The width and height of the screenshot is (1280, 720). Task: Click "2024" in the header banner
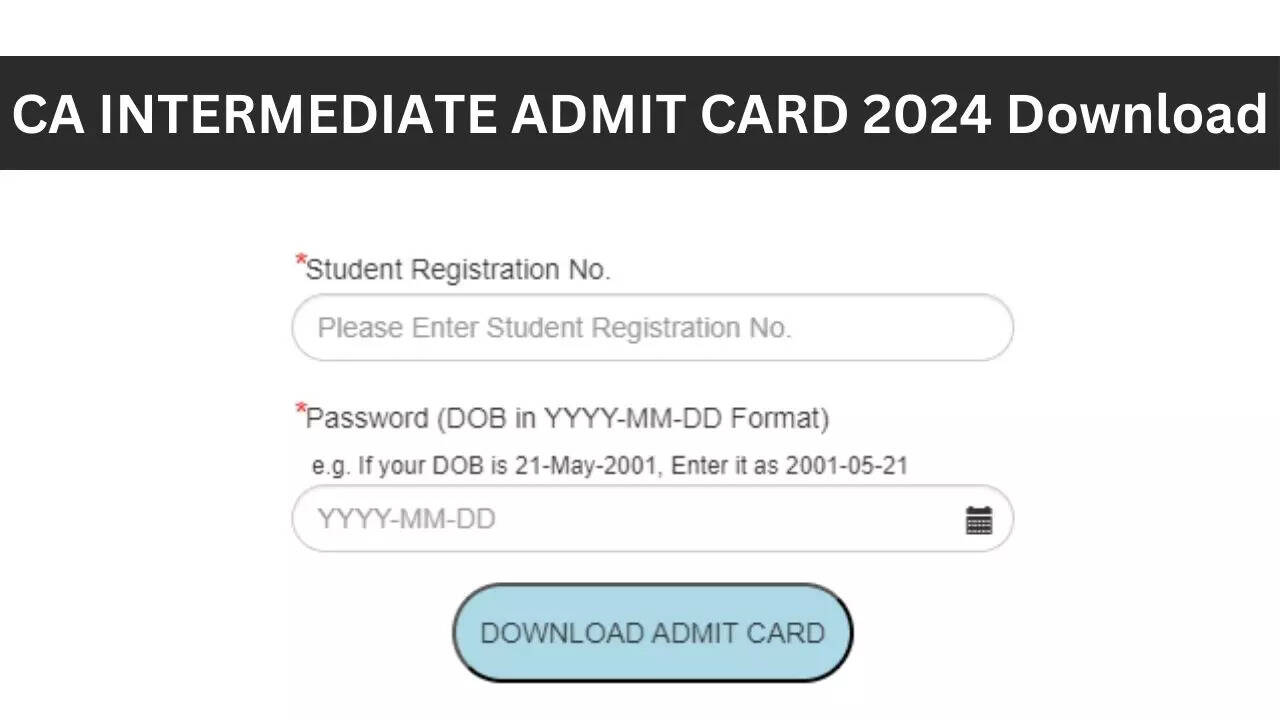tap(927, 114)
